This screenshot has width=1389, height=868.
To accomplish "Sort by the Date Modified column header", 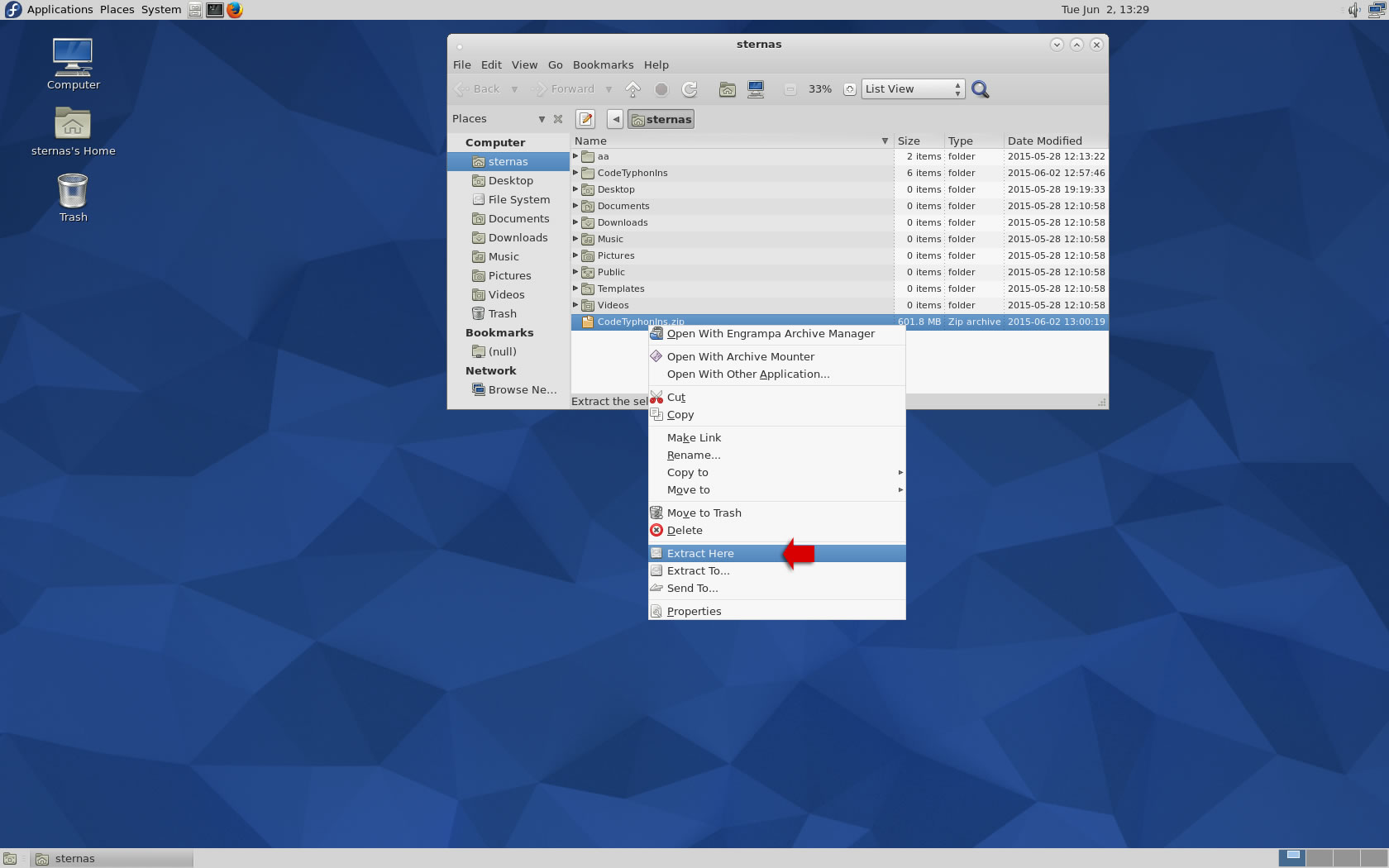I will tap(1055, 141).
